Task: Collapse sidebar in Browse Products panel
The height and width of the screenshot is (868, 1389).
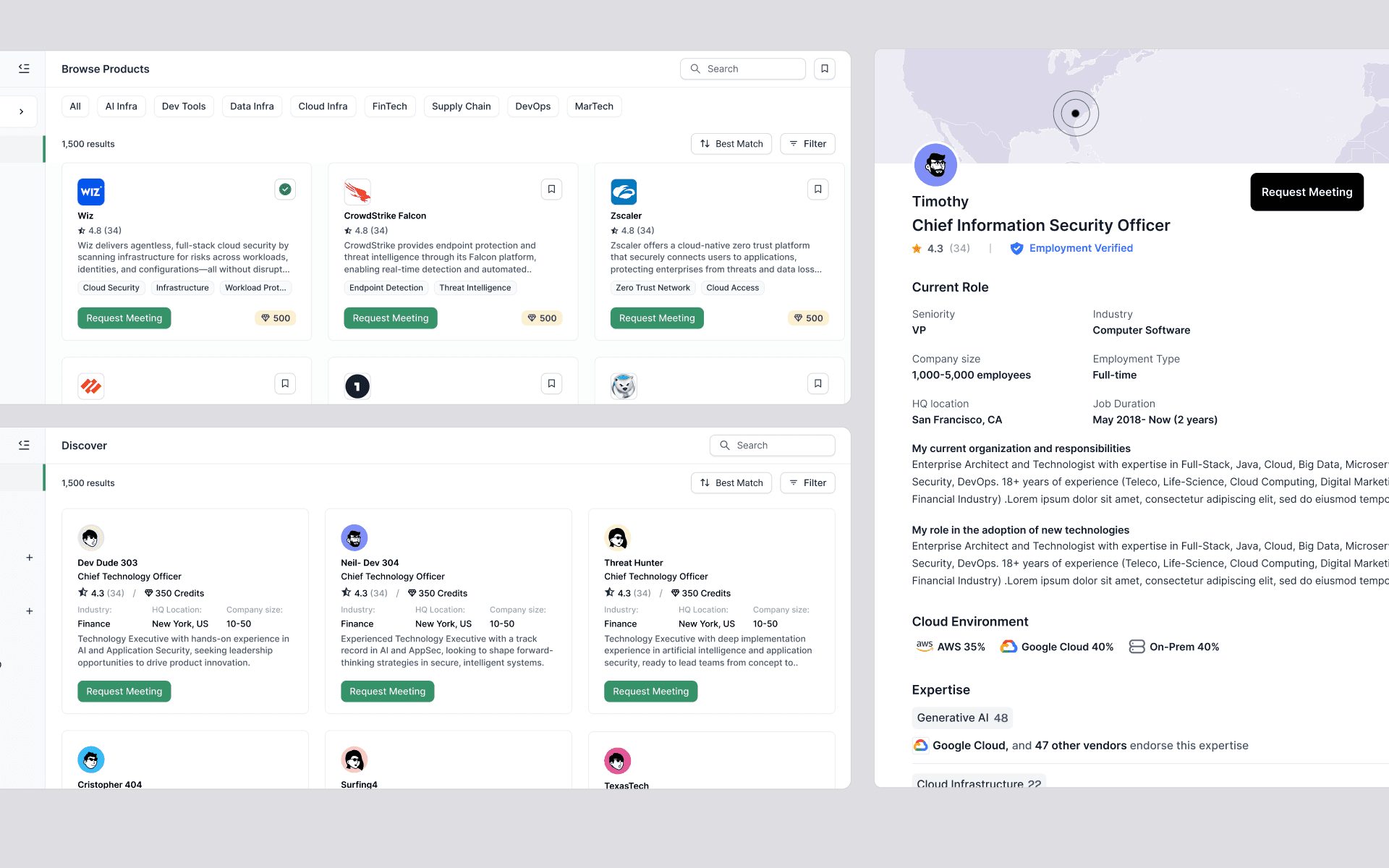Action: point(24,69)
